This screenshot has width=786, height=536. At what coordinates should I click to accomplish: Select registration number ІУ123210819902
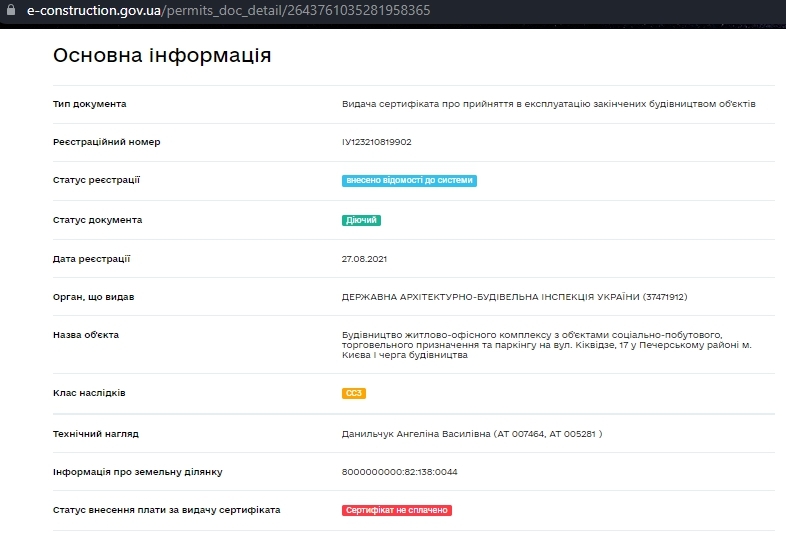376,142
